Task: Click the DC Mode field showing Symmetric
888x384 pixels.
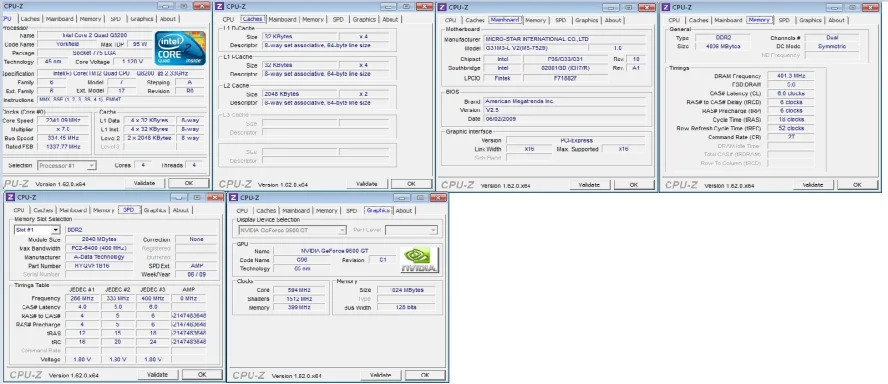Action: pyautogui.click(x=831, y=46)
